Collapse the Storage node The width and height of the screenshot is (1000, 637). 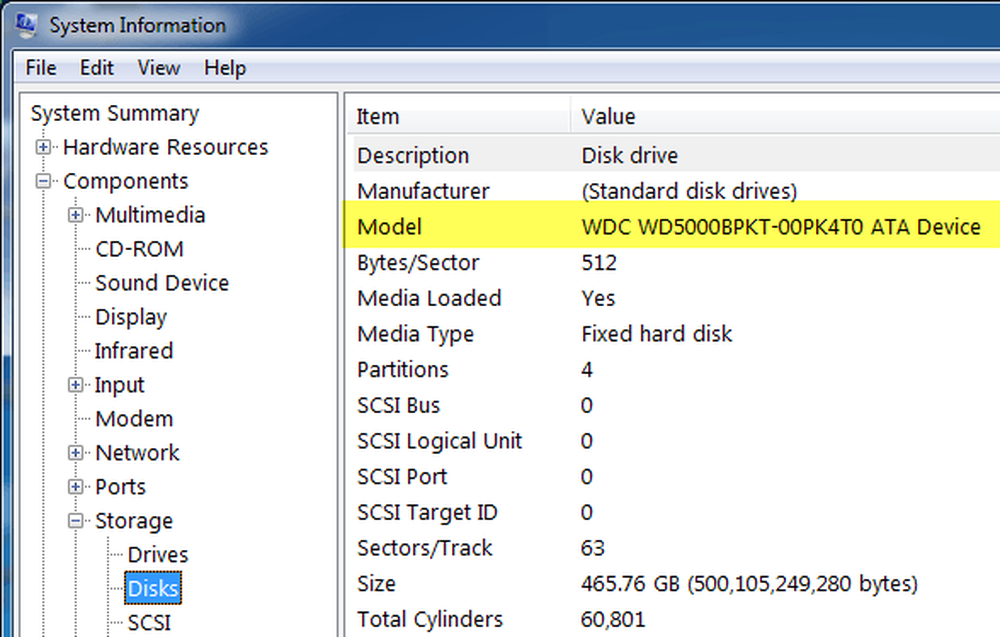tap(75, 521)
